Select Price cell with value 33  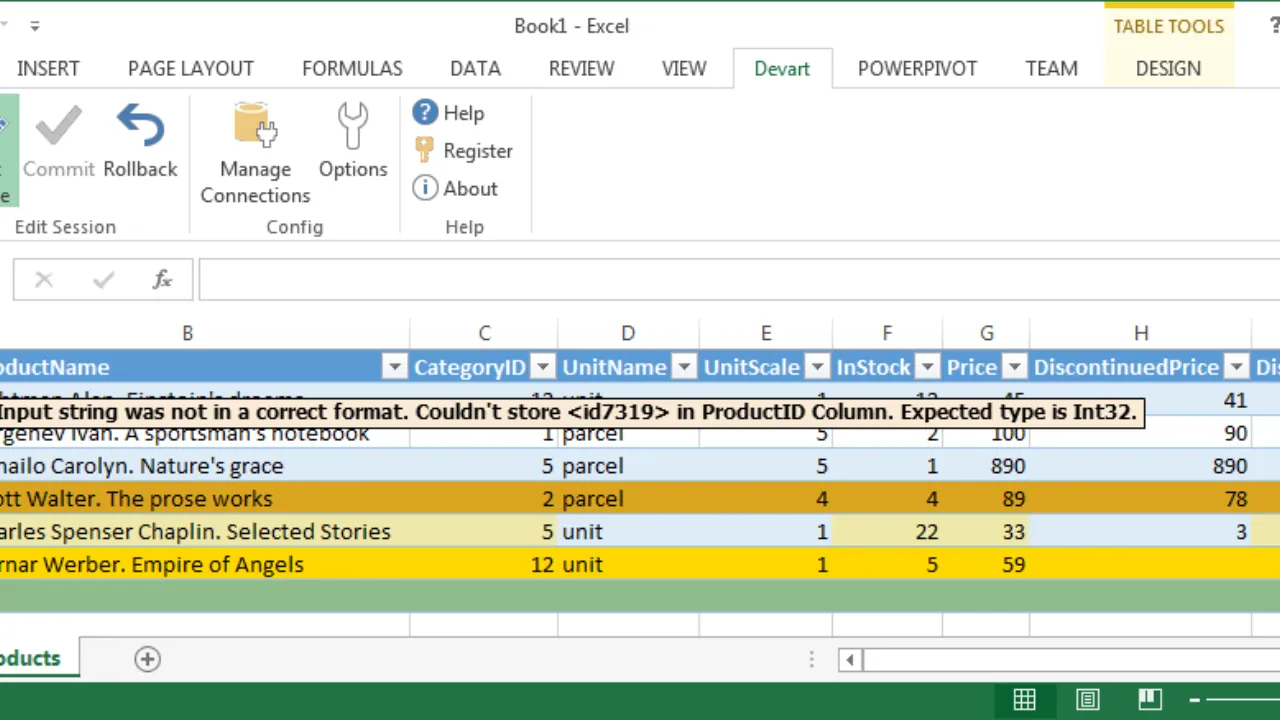[x=986, y=532]
